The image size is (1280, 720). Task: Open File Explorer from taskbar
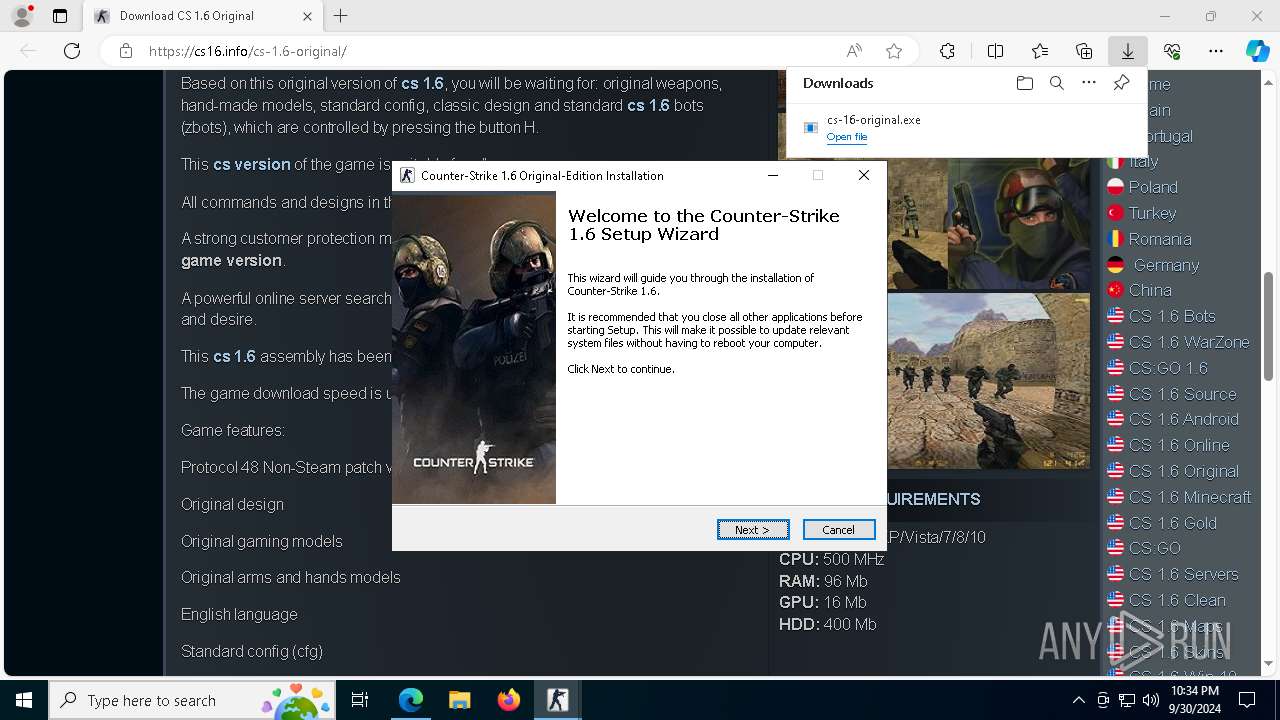(x=460, y=700)
